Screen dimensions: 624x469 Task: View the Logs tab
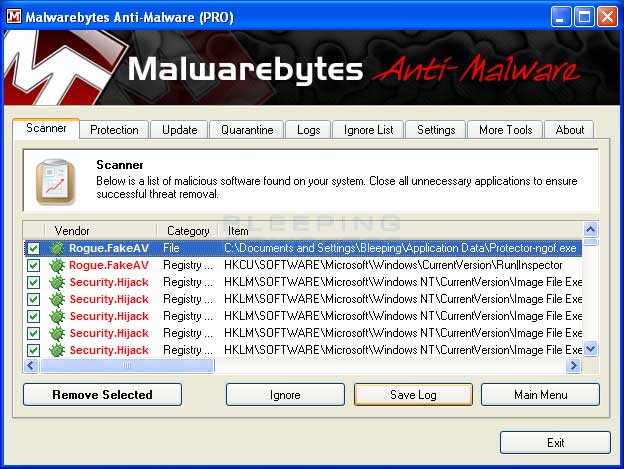[308, 130]
